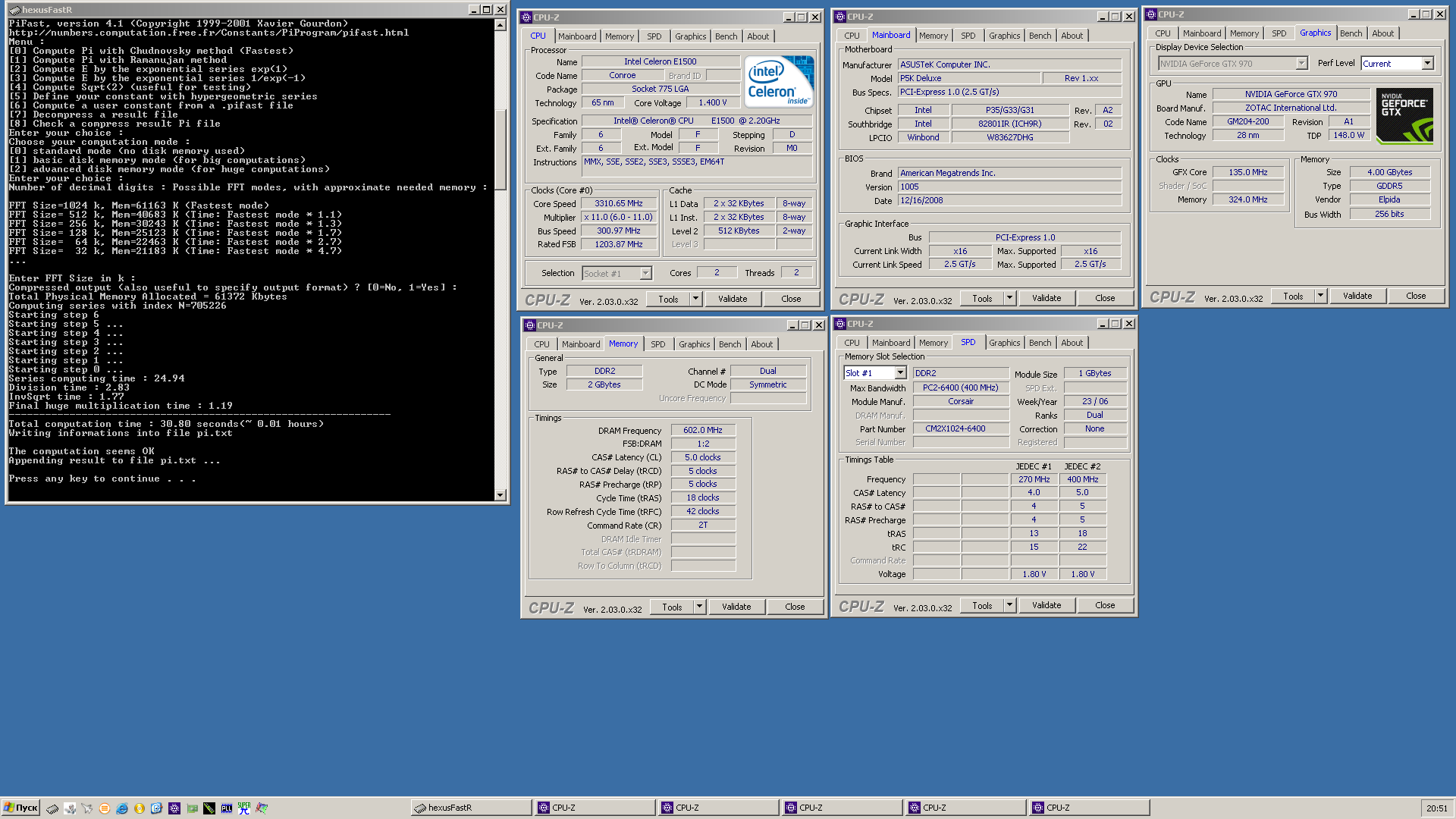Viewport: 1456px width, 819px height.
Task: Switch to Memory tab in the SPD window
Action: point(934,343)
